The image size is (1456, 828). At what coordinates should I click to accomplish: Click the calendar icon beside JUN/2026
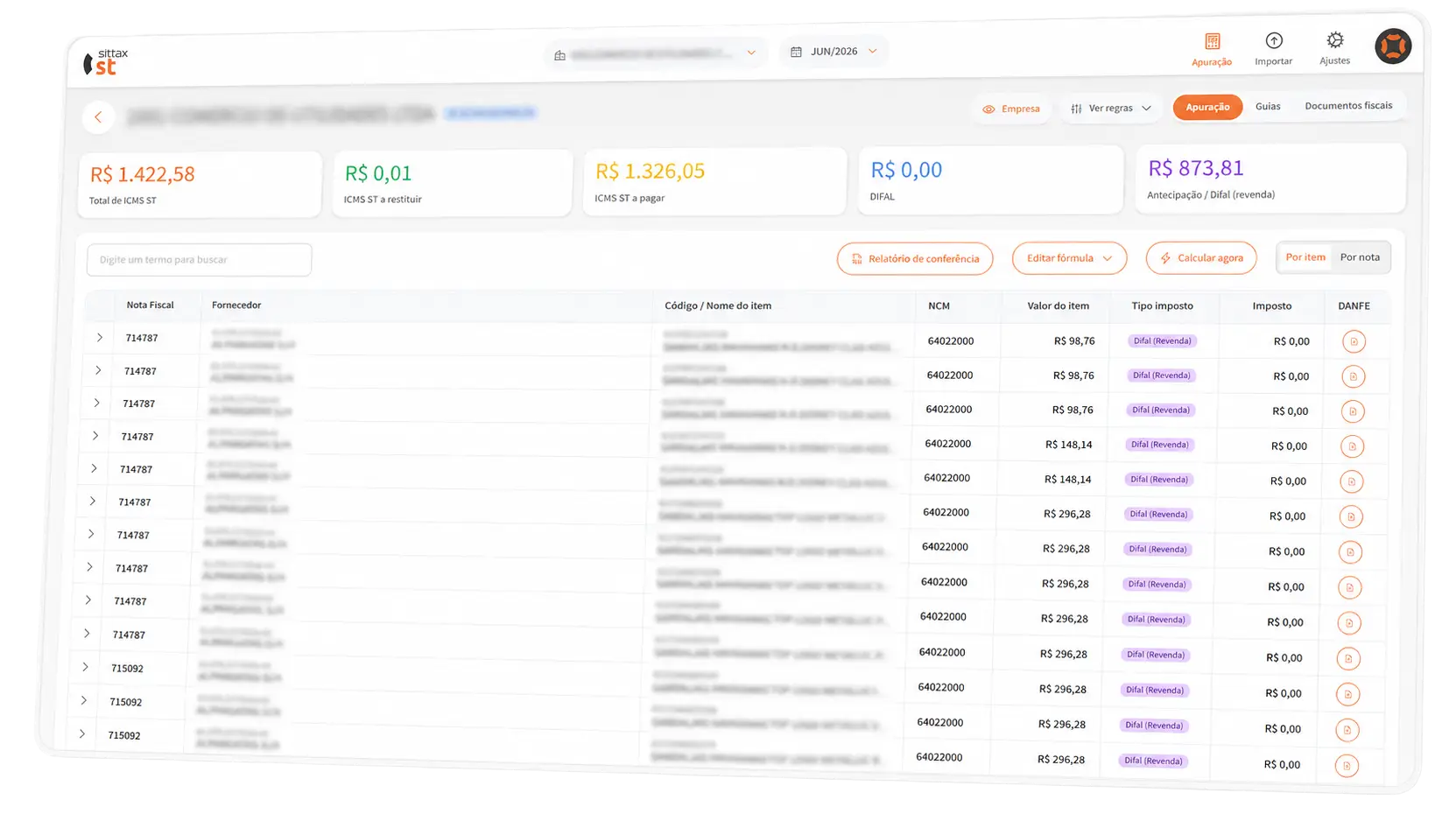(x=796, y=53)
